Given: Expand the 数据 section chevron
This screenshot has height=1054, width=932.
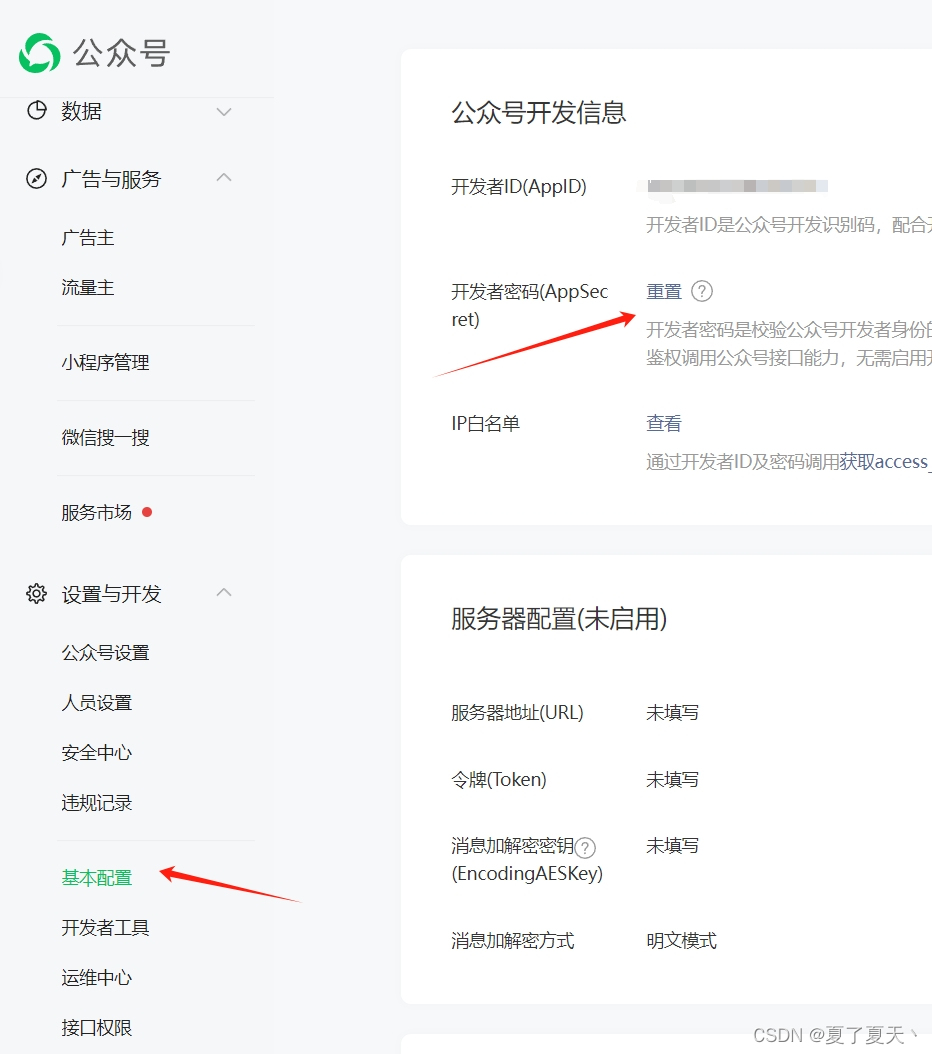Looking at the screenshot, I should (x=224, y=112).
